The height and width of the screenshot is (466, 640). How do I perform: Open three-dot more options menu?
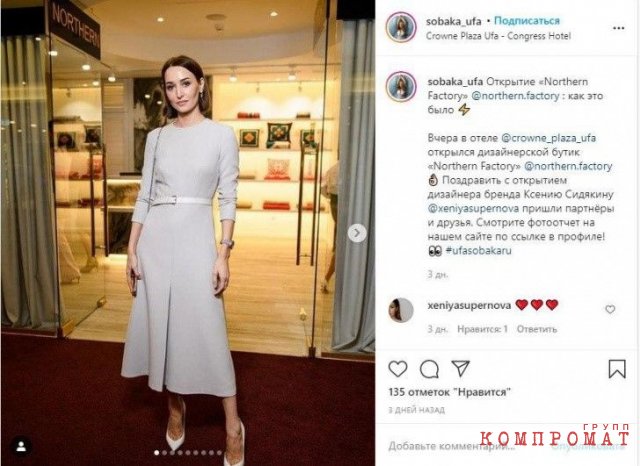pyautogui.click(x=618, y=28)
